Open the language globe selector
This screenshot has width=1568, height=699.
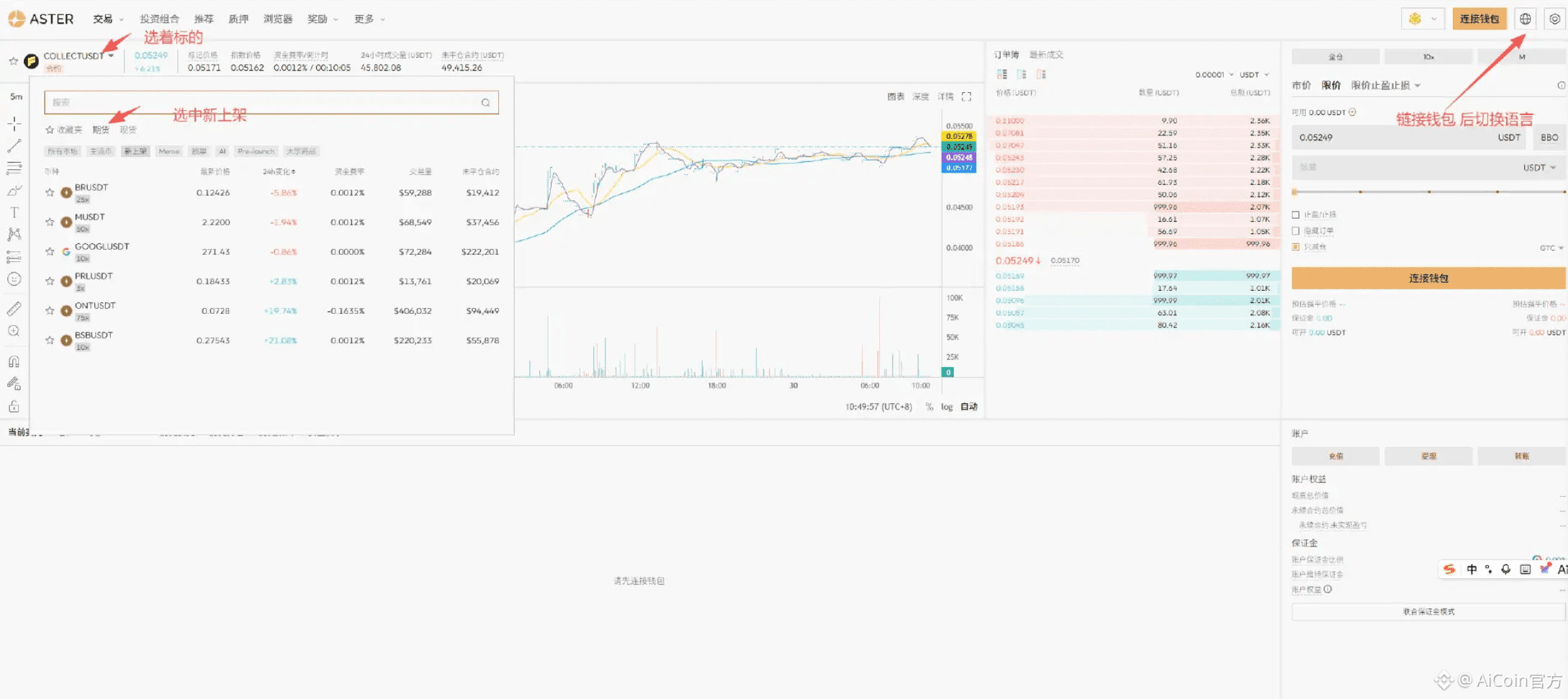tap(1526, 19)
